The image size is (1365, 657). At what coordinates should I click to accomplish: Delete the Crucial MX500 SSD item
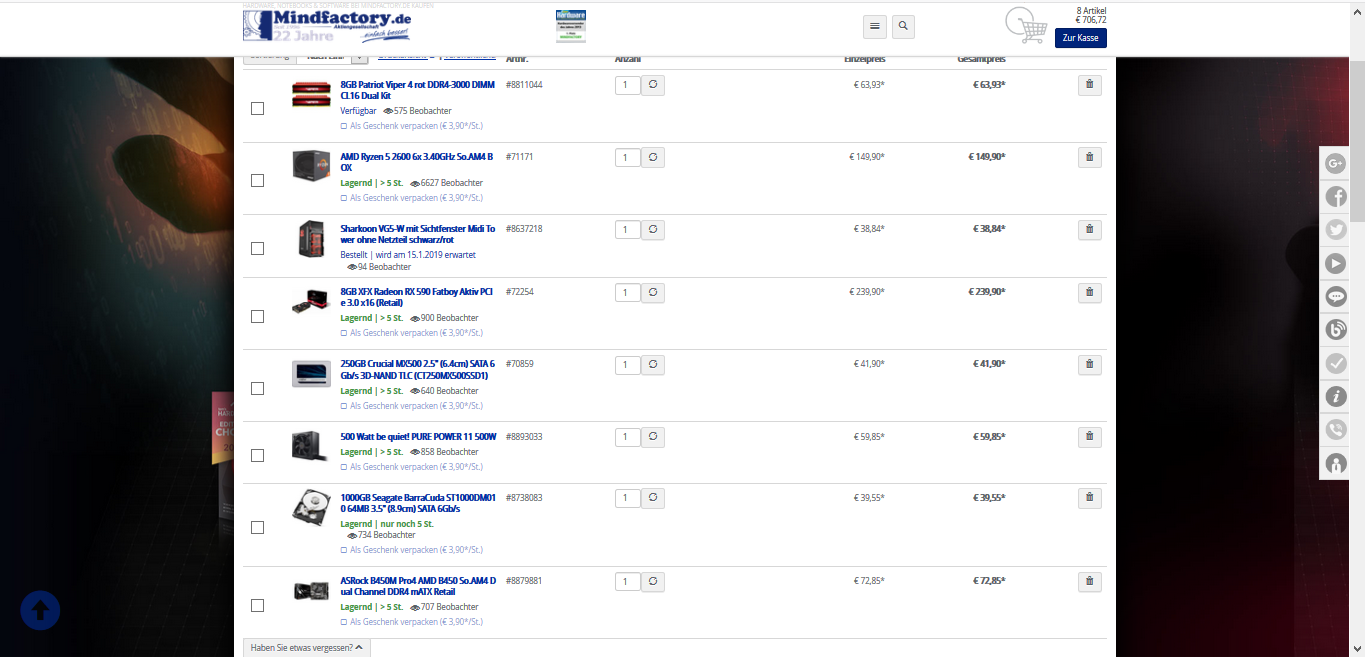[x=1090, y=364]
